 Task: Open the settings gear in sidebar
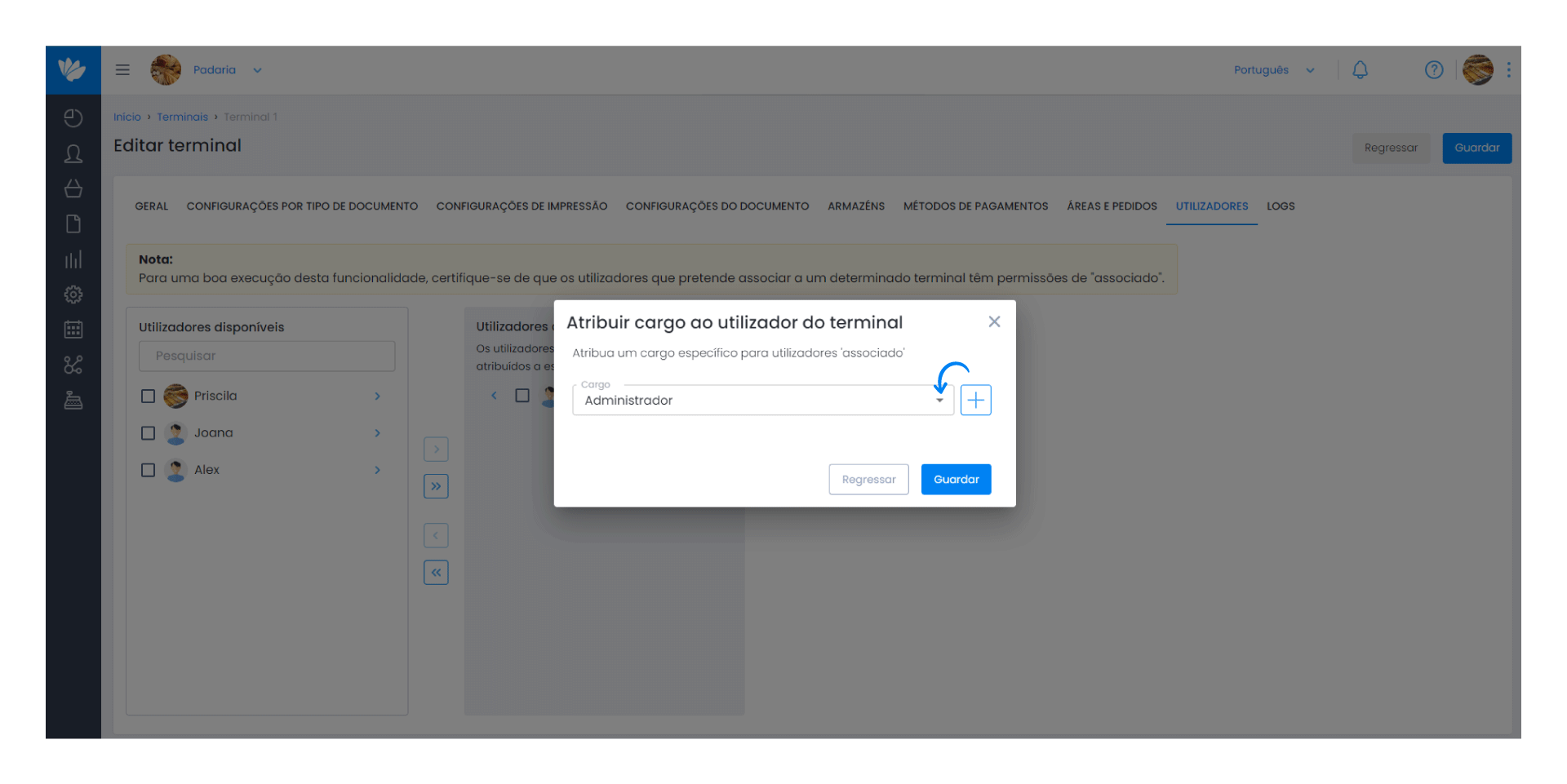pos(73,295)
